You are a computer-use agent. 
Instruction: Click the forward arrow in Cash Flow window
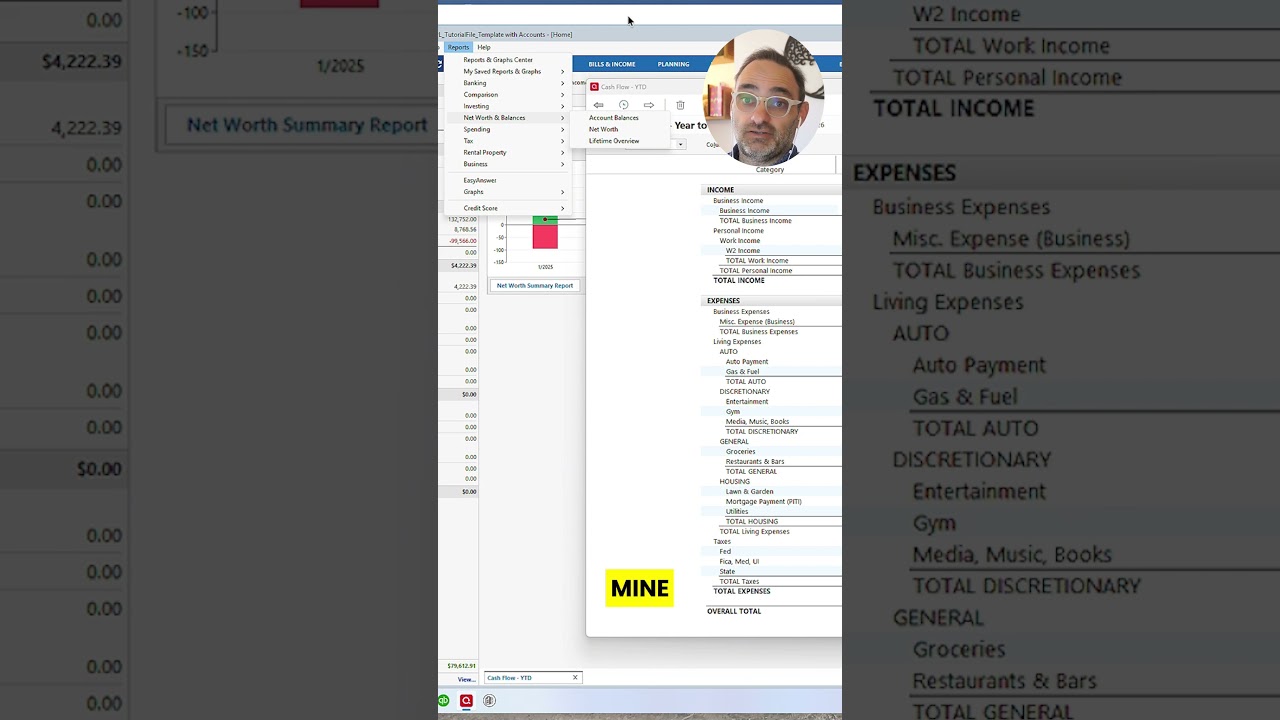coord(649,105)
